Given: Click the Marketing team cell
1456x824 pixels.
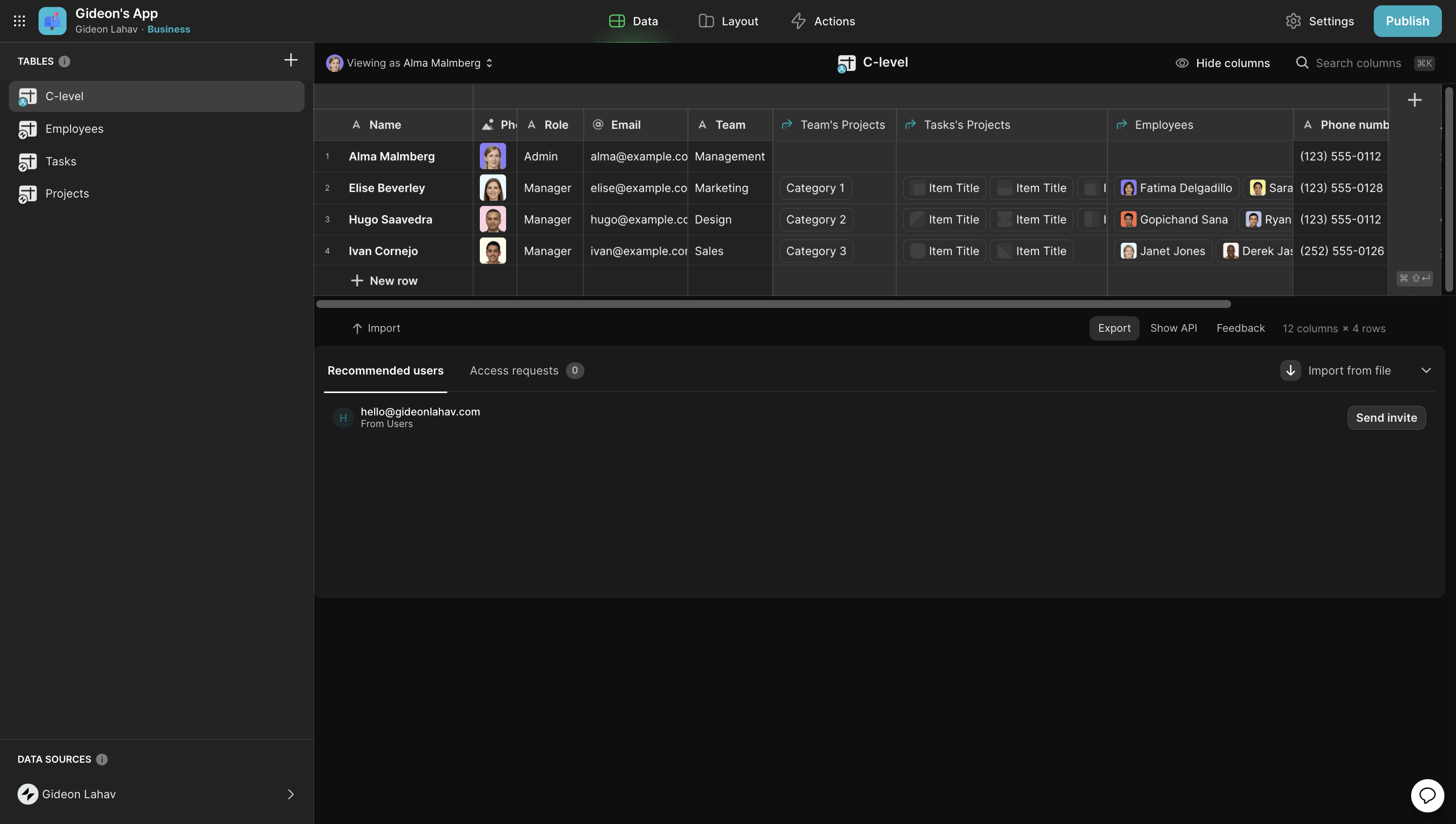Looking at the screenshot, I should point(729,188).
